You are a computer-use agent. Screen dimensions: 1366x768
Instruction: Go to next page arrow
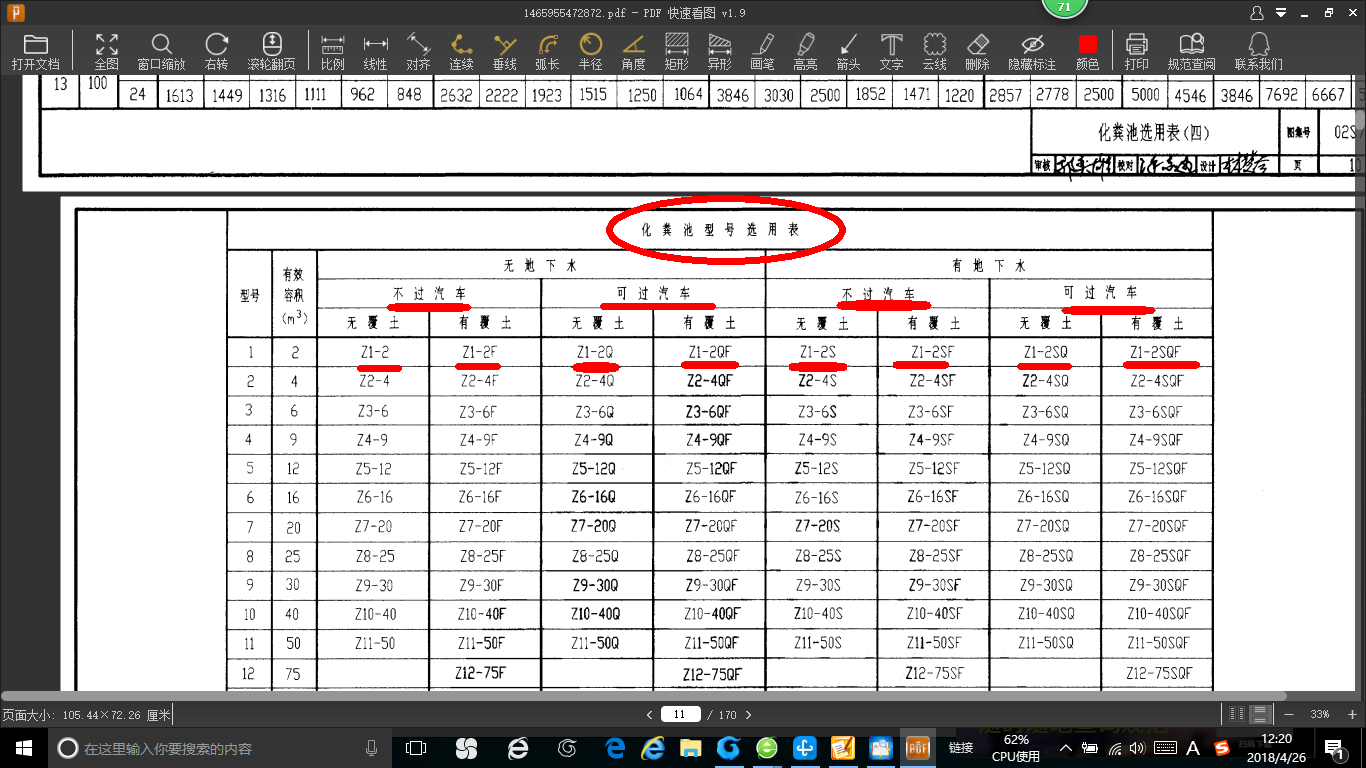[x=748, y=714]
